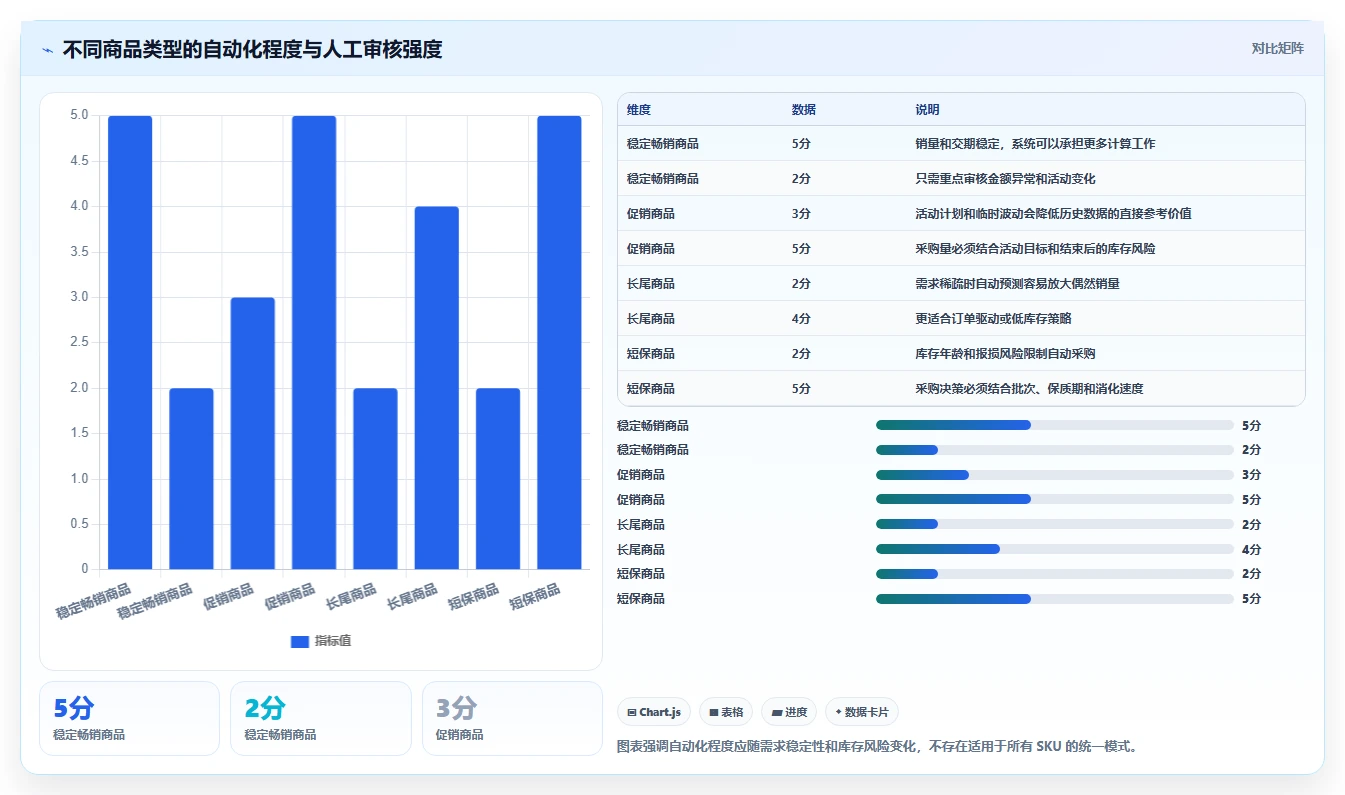Select the 表格 chip

[726, 712]
